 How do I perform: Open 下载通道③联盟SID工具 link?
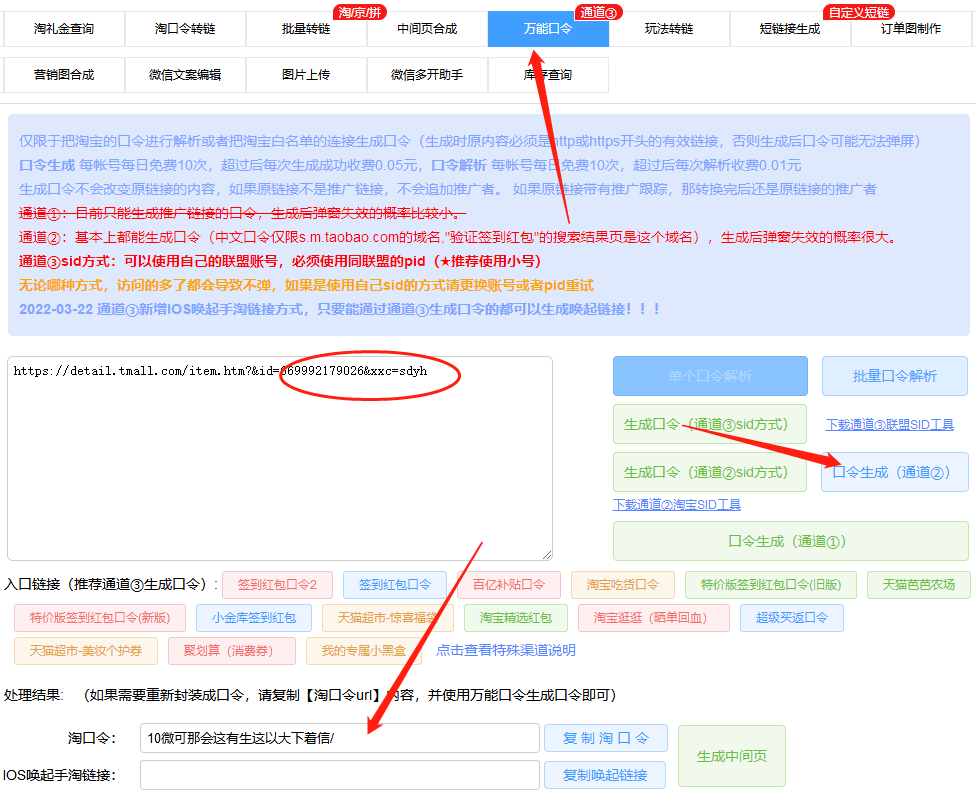pyautogui.click(x=889, y=425)
